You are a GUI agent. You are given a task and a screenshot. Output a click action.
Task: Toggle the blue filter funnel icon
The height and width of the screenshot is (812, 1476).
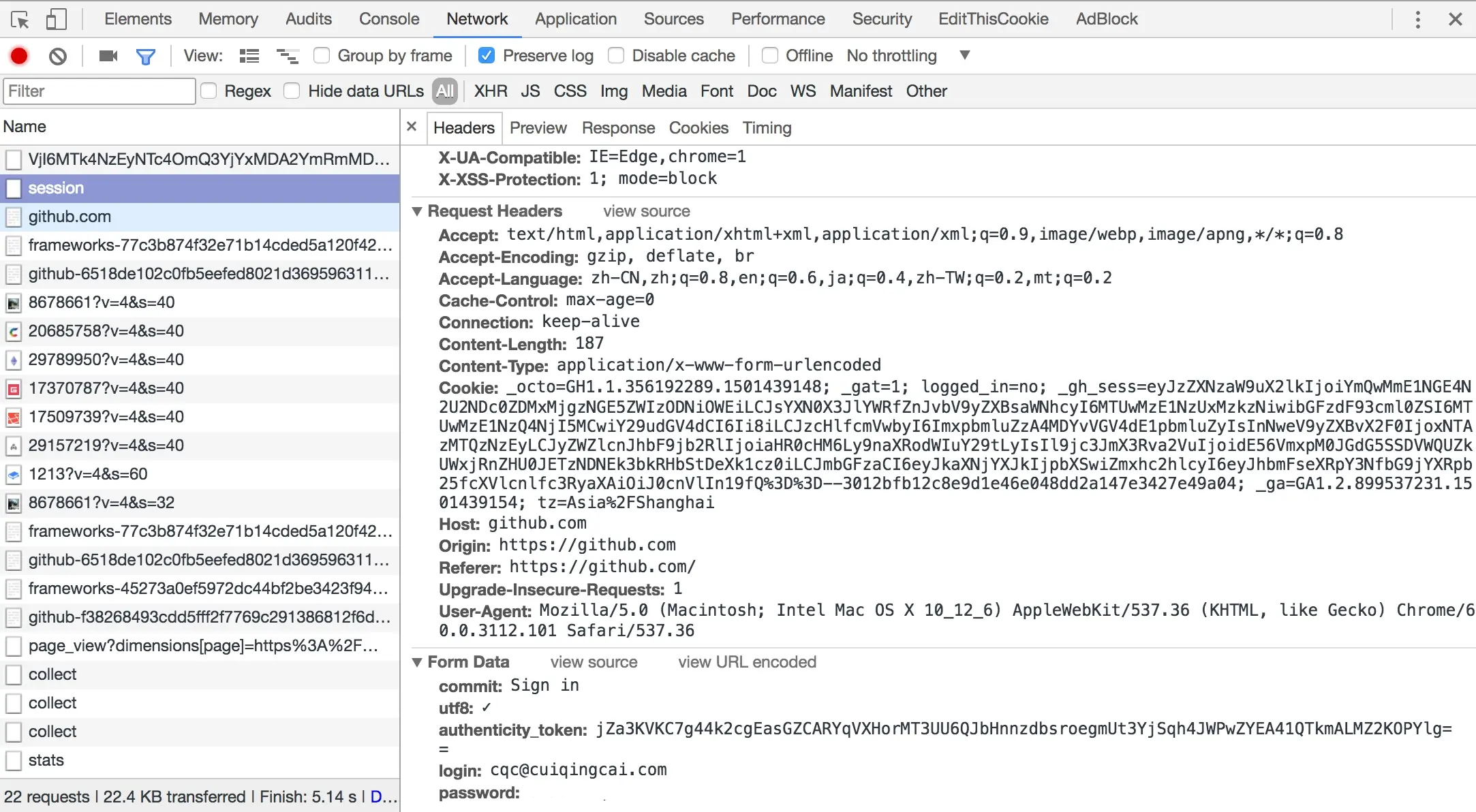click(146, 56)
